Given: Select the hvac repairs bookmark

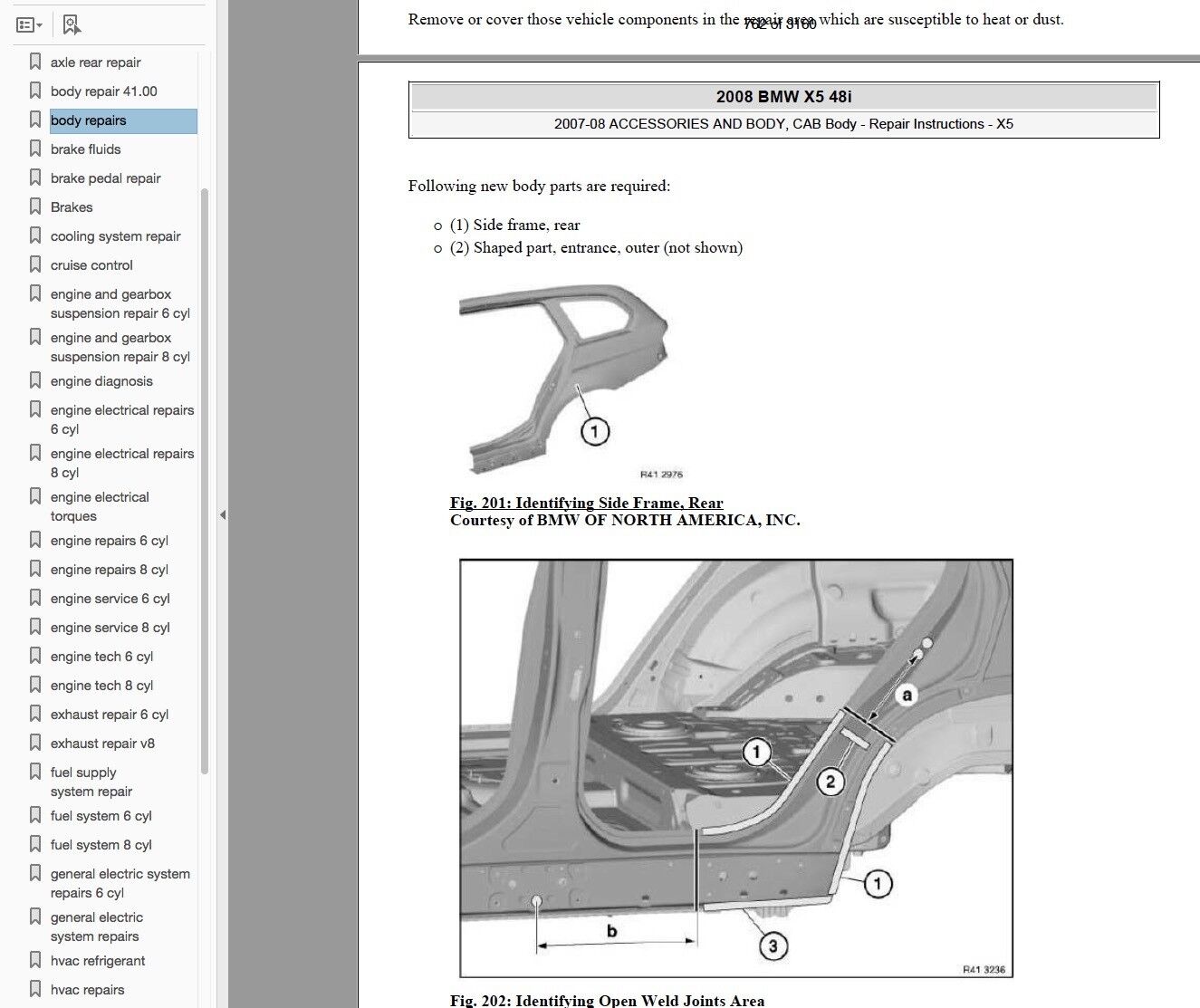Looking at the screenshot, I should pyautogui.click(x=87, y=990).
